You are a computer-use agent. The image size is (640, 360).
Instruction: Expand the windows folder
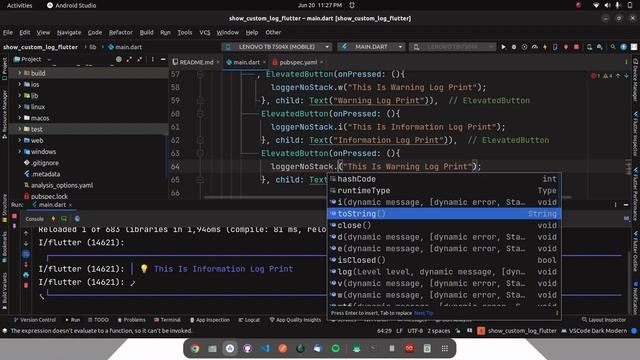[x=19, y=151]
